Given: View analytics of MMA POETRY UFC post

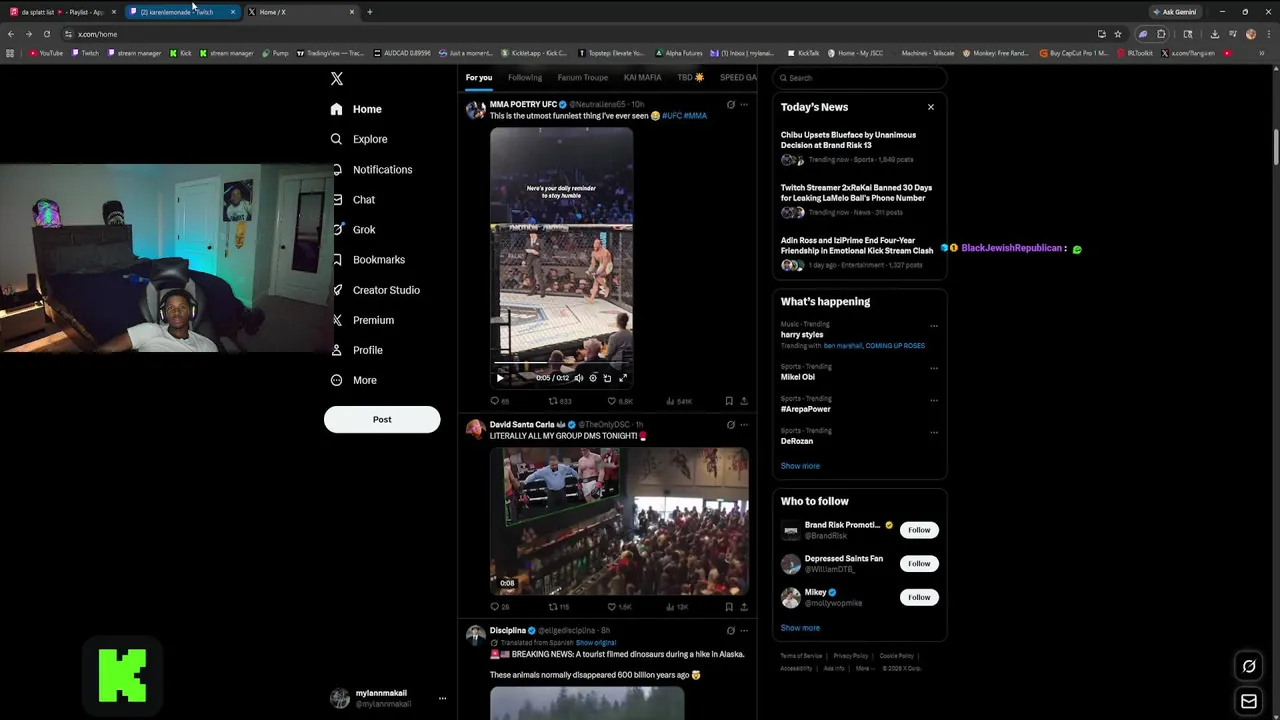Looking at the screenshot, I should pyautogui.click(x=678, y=401).
